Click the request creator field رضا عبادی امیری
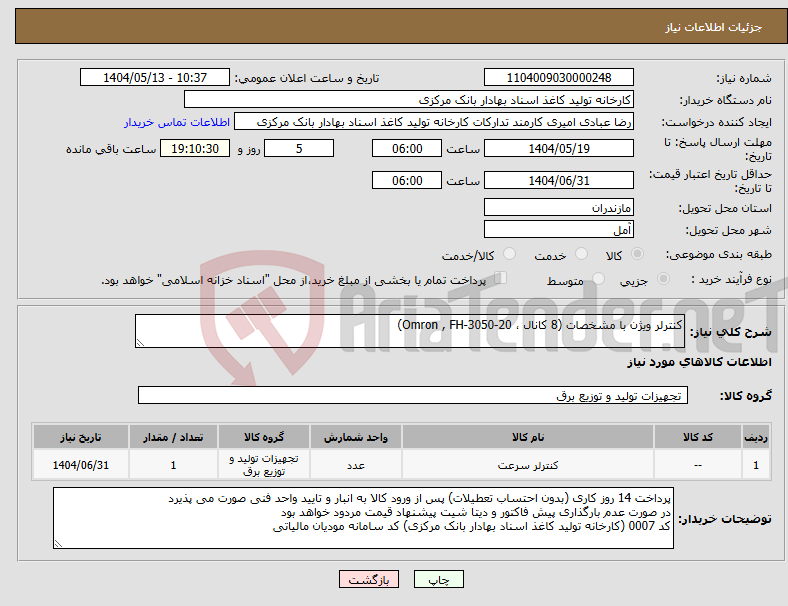This screenshot has width=788, height=606. 434,122
